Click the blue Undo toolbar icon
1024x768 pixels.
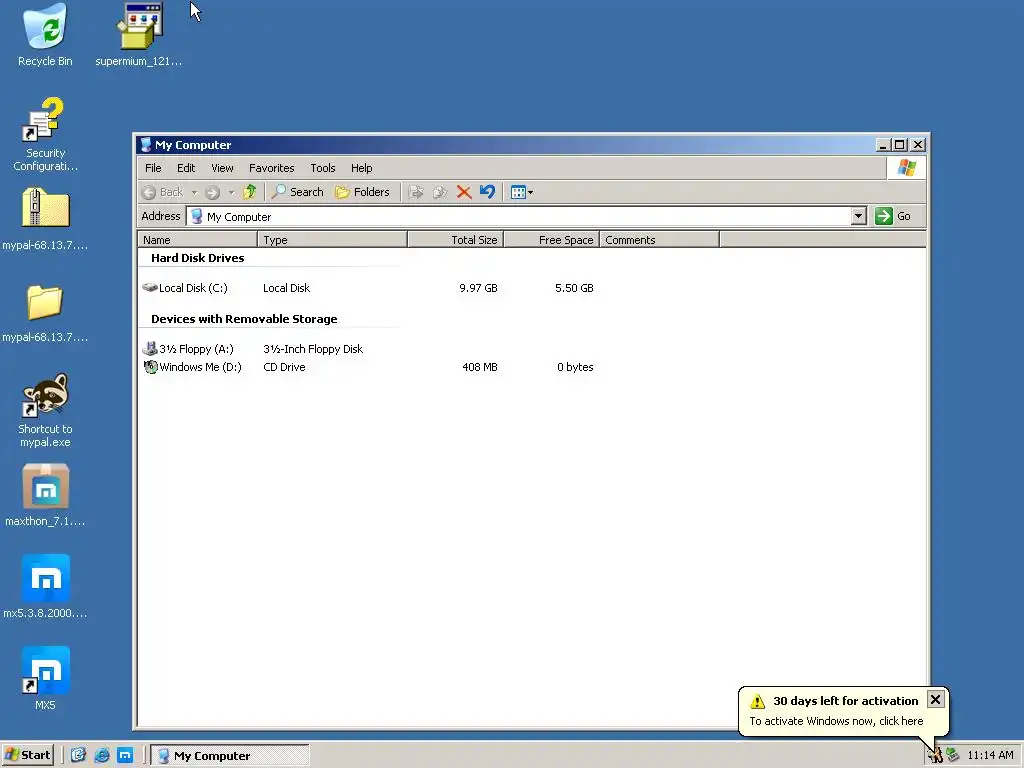(487, 192)
